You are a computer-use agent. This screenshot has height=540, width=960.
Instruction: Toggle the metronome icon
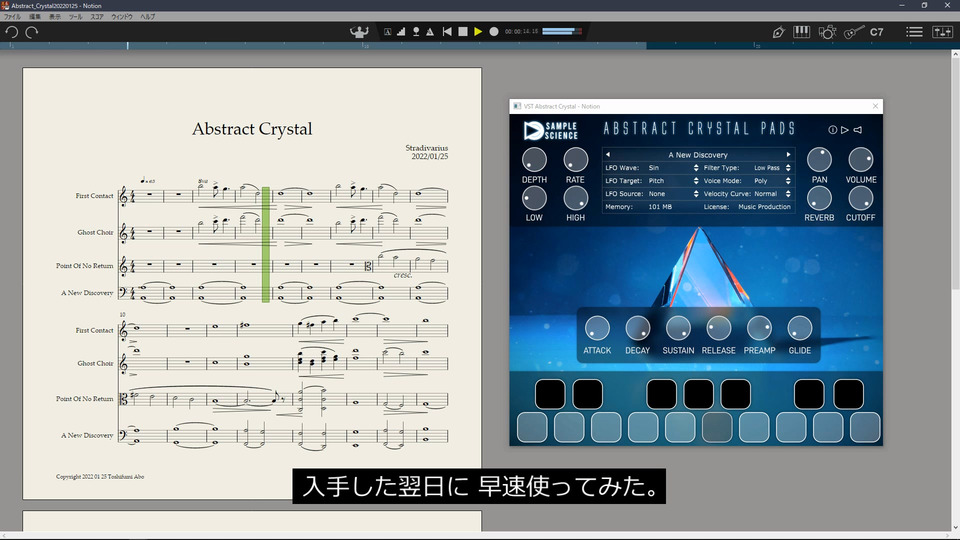click(x=430, y=32)
